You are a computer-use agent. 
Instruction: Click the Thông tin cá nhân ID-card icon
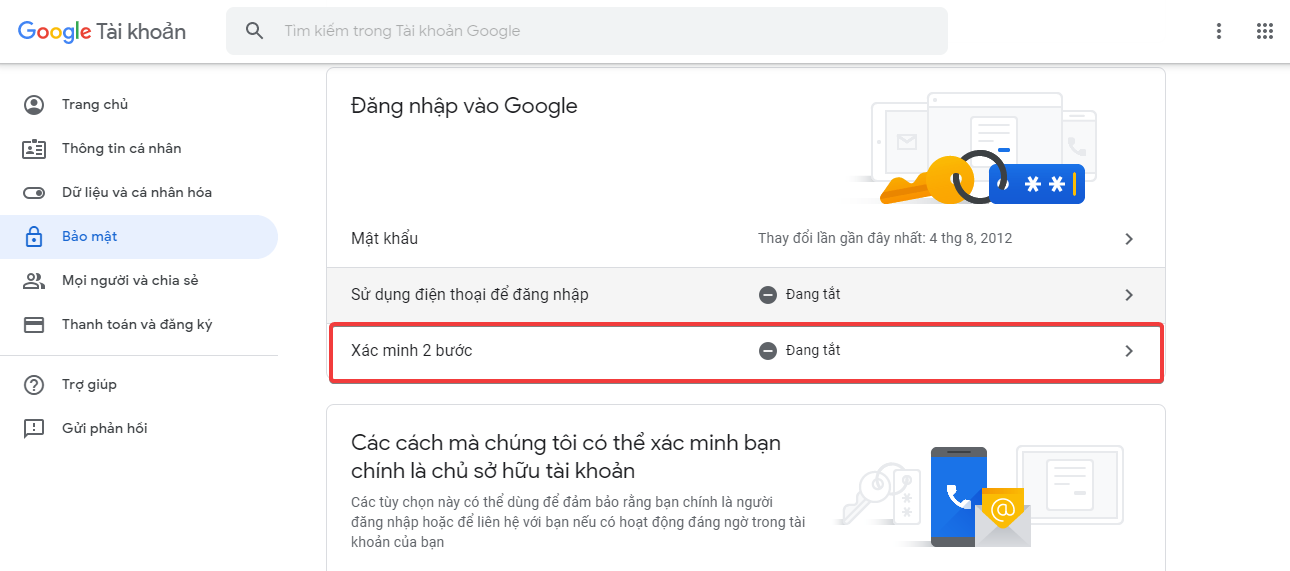tap(34, 149)
